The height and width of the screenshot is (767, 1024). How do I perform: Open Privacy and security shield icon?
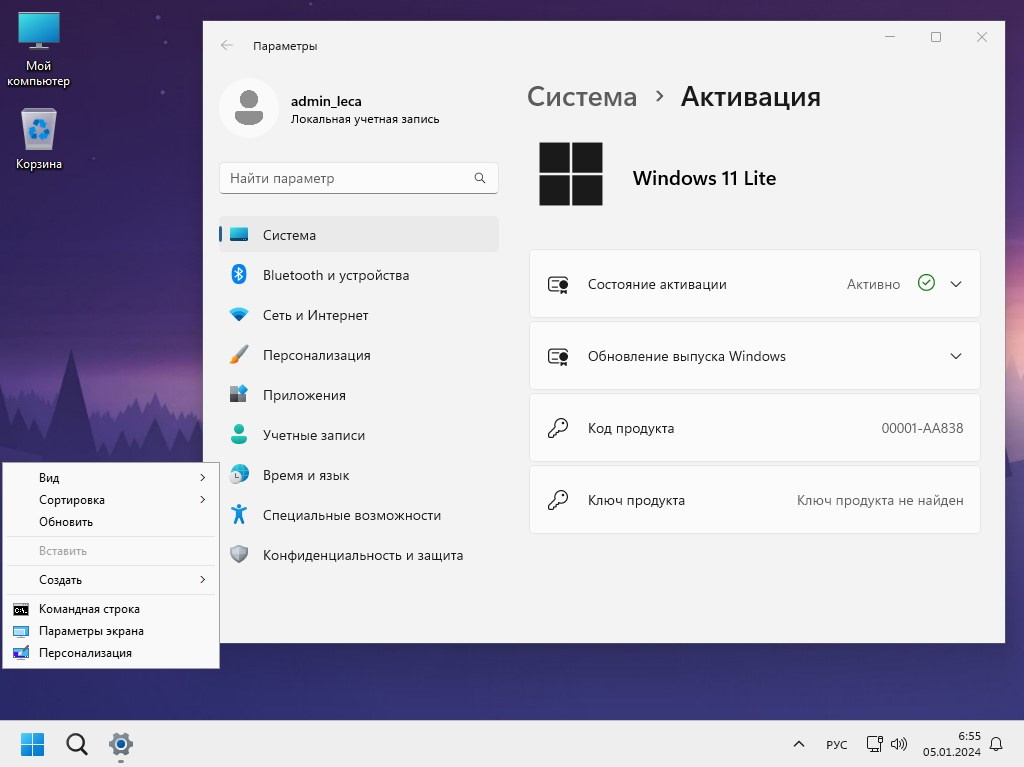pyautogui.click(x=239, y=555)
